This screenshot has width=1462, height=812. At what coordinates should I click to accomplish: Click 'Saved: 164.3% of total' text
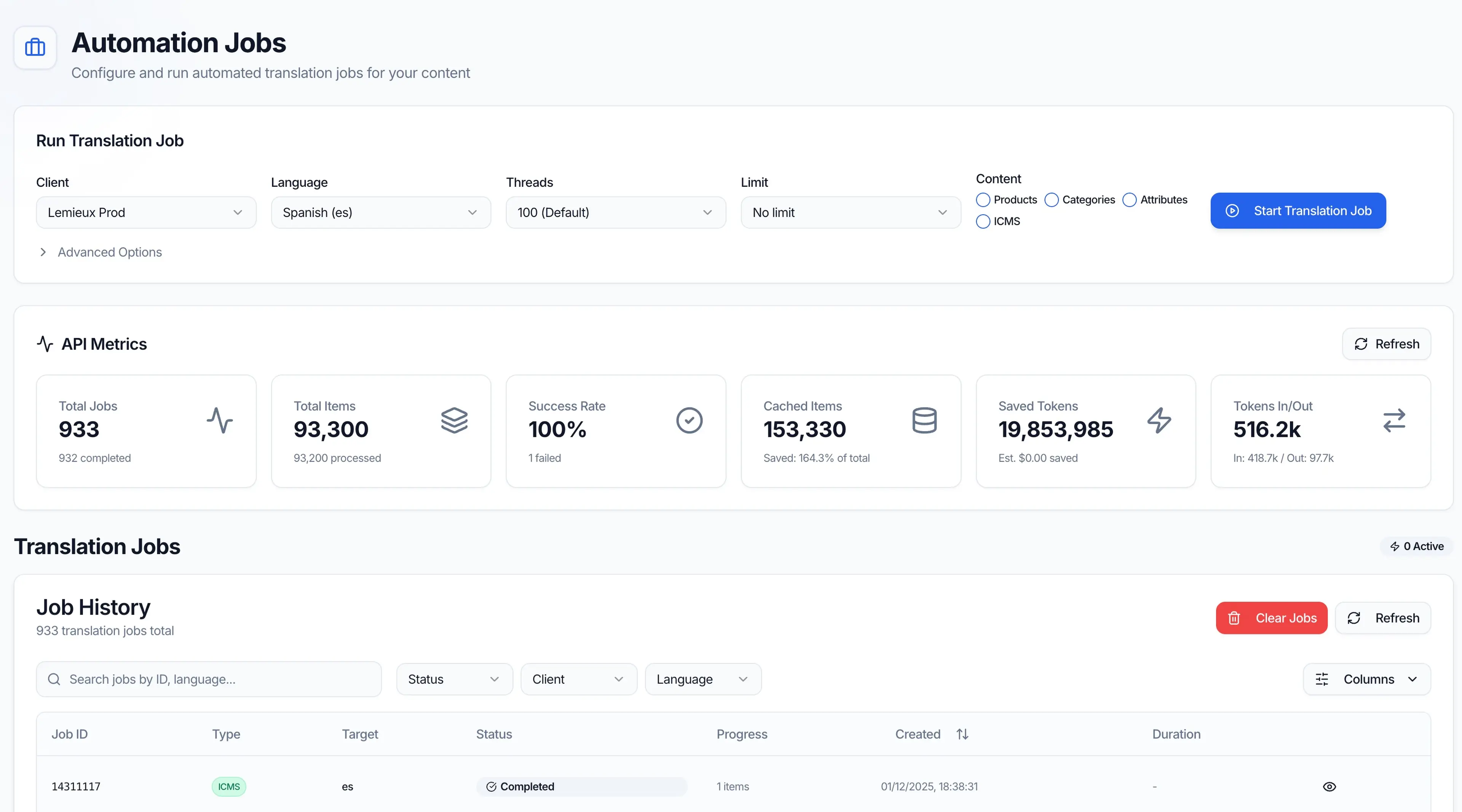[x=816, y=458]
